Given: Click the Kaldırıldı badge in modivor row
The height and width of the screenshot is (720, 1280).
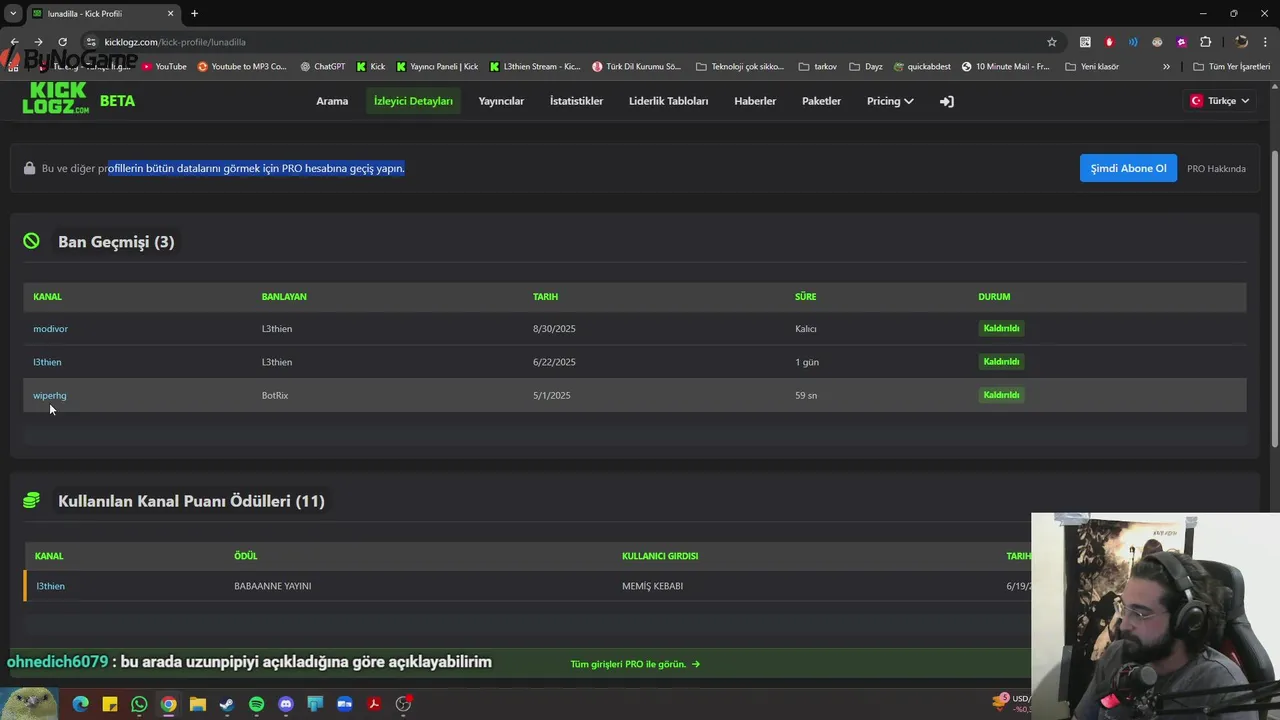Looking at the screenshot, I should (x=1001, y=328).
